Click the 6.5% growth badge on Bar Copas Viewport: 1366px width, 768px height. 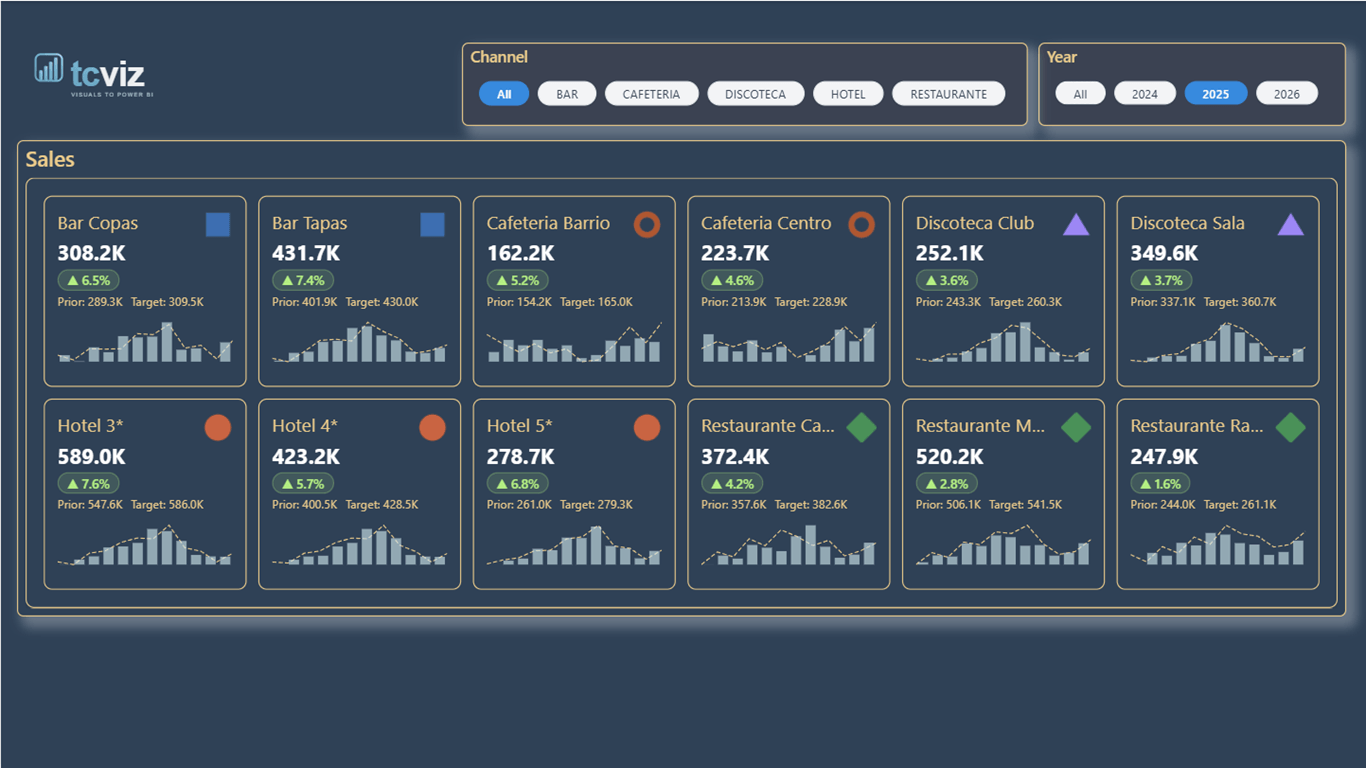[88, 280]
